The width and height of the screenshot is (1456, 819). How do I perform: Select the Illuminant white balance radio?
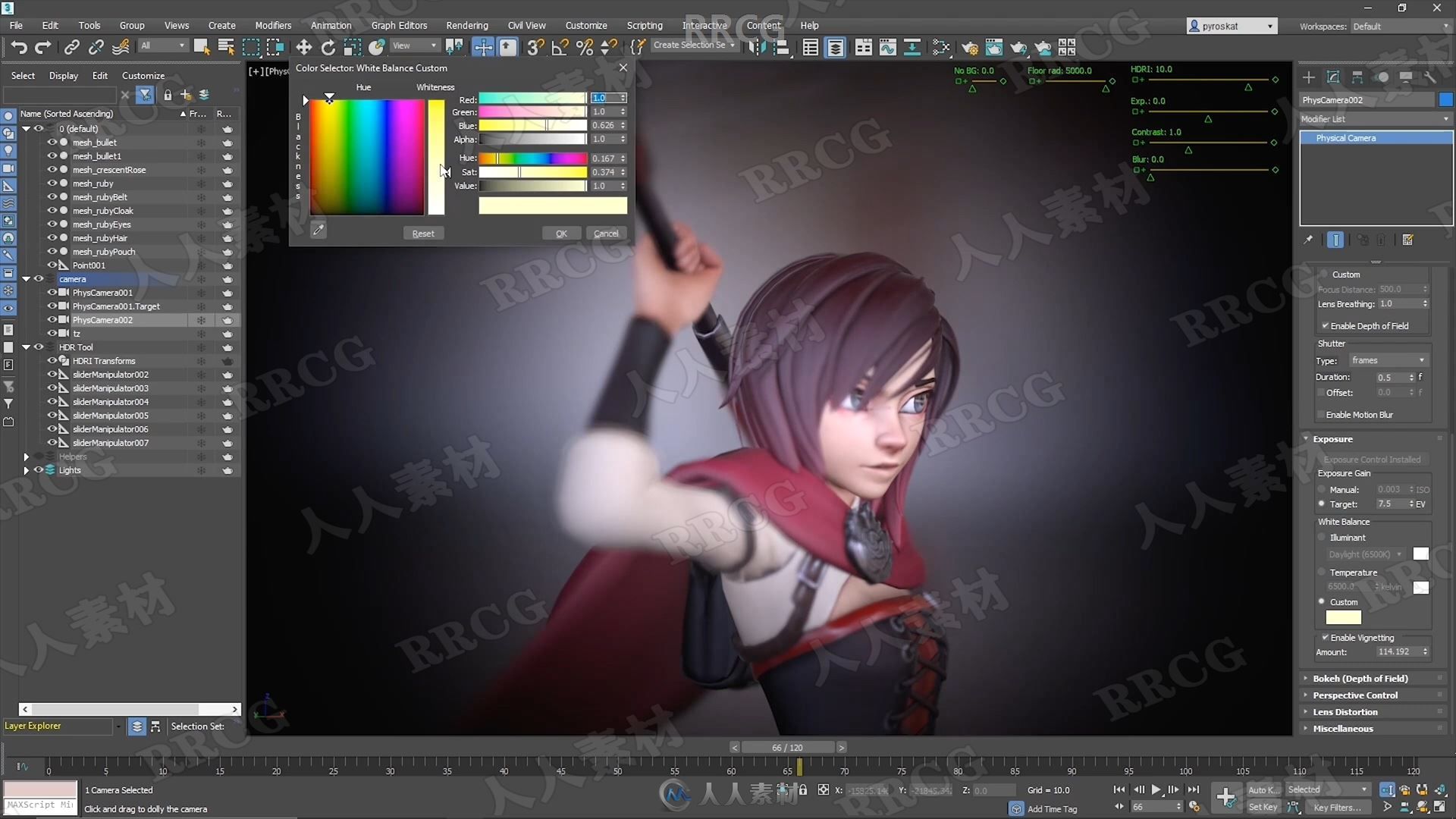click(1322, 538)
